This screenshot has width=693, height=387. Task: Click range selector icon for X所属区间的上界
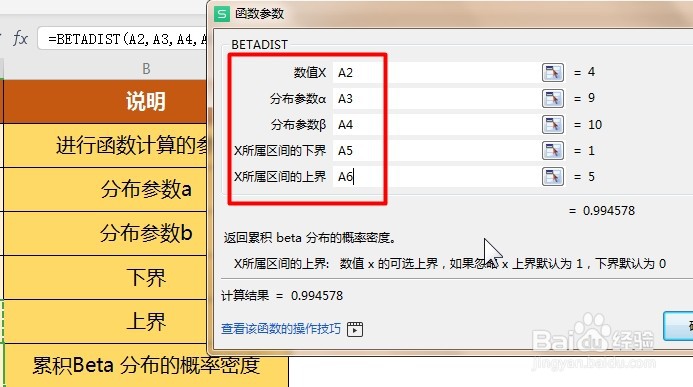pyautogui.click(x=552, y=177)
